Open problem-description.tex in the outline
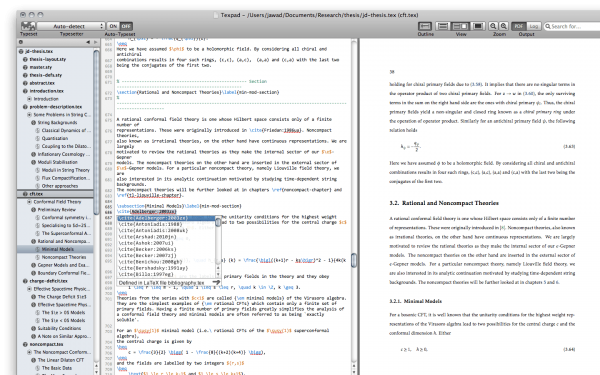 (x=55, y=107)
